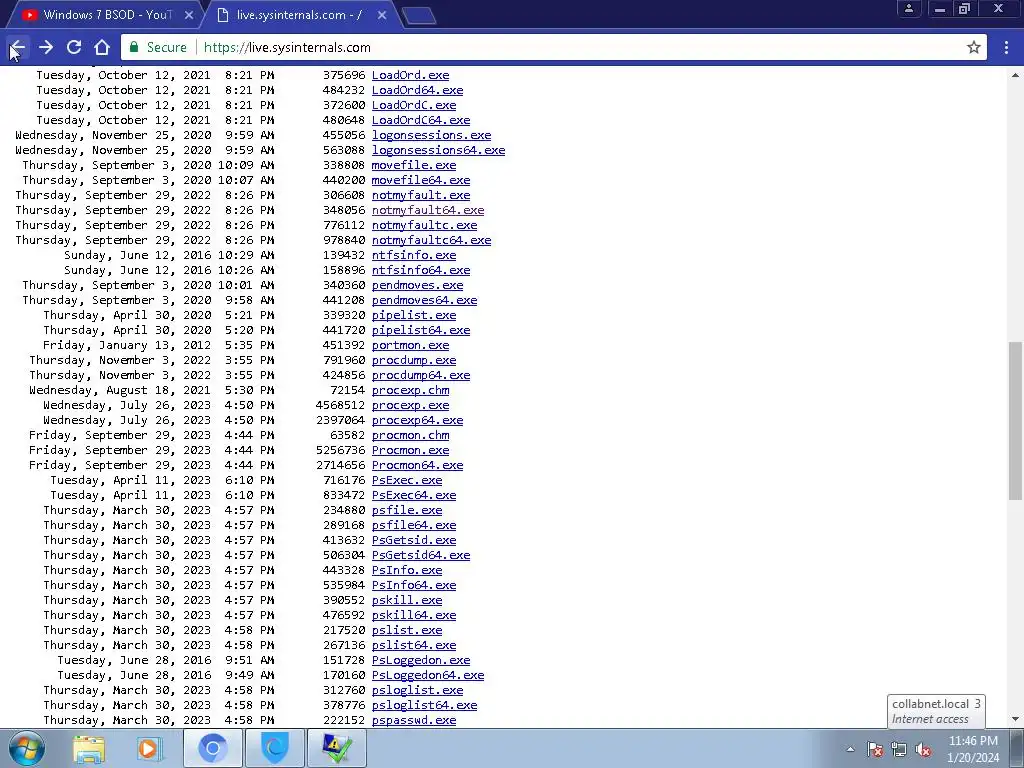Viewport: 1024px width, 768px height.
Task: Click the procdump.exe link
Action: (x=414, y=360)
